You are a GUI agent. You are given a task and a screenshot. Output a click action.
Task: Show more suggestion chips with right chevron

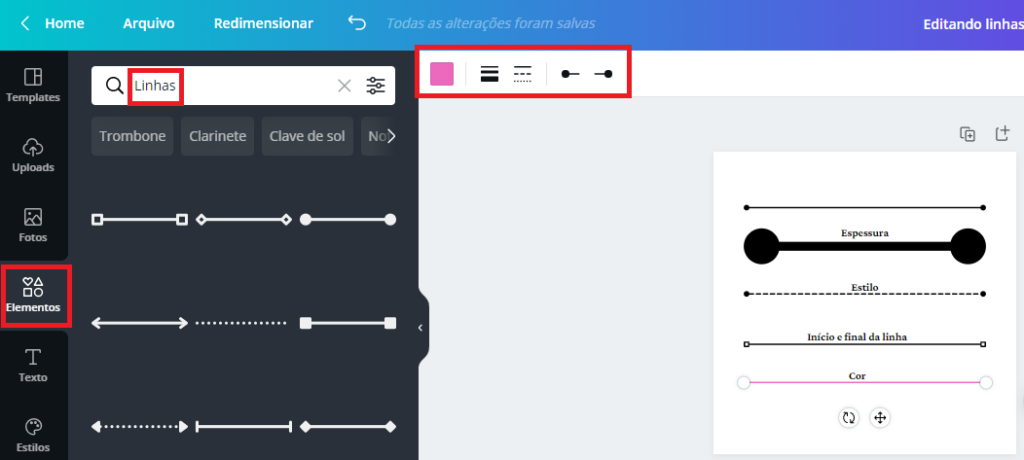391,137
